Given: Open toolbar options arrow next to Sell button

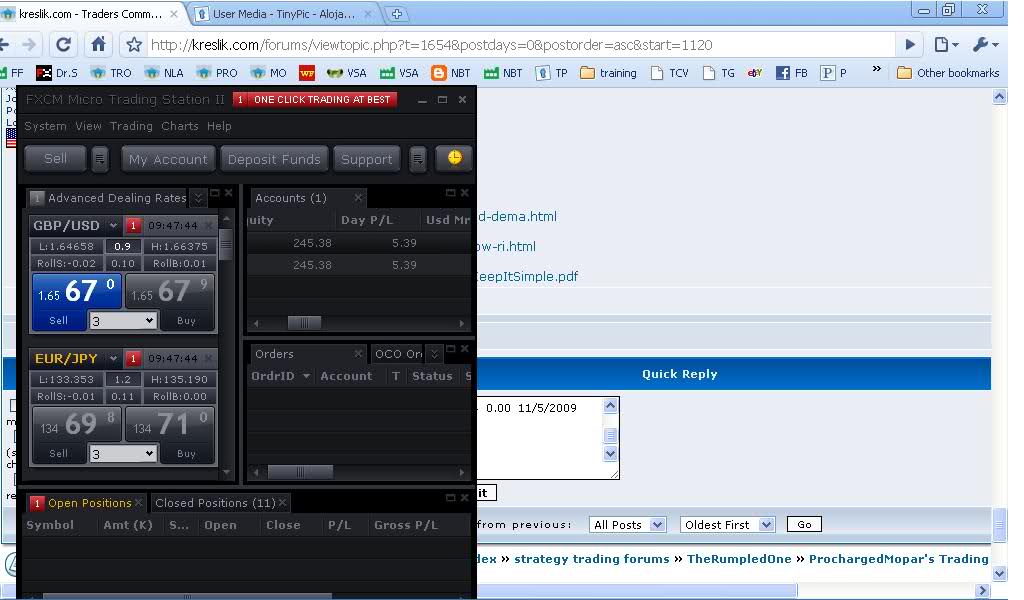Looking at the screenshot, I should (99, 159).
